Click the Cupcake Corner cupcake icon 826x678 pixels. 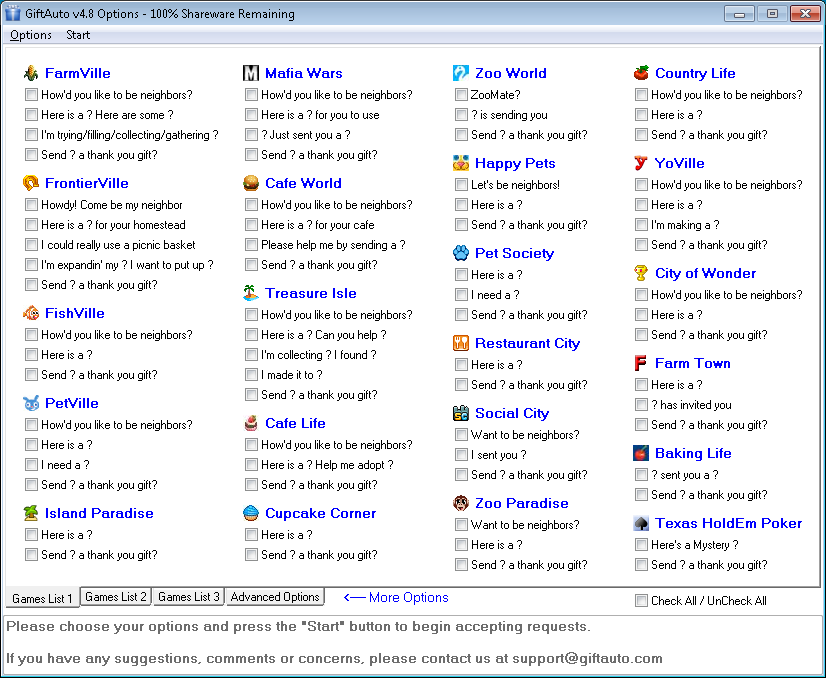[x=251, y=513]
